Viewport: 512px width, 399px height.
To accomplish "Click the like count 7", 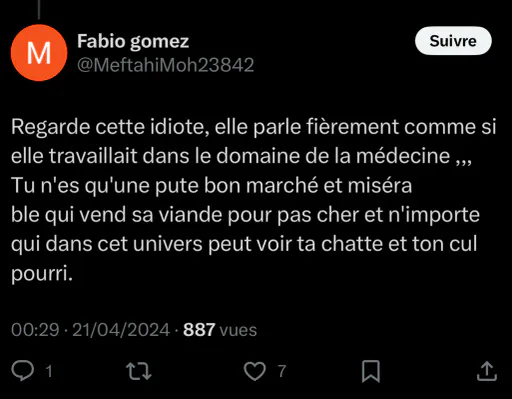I will coord(282,371).
